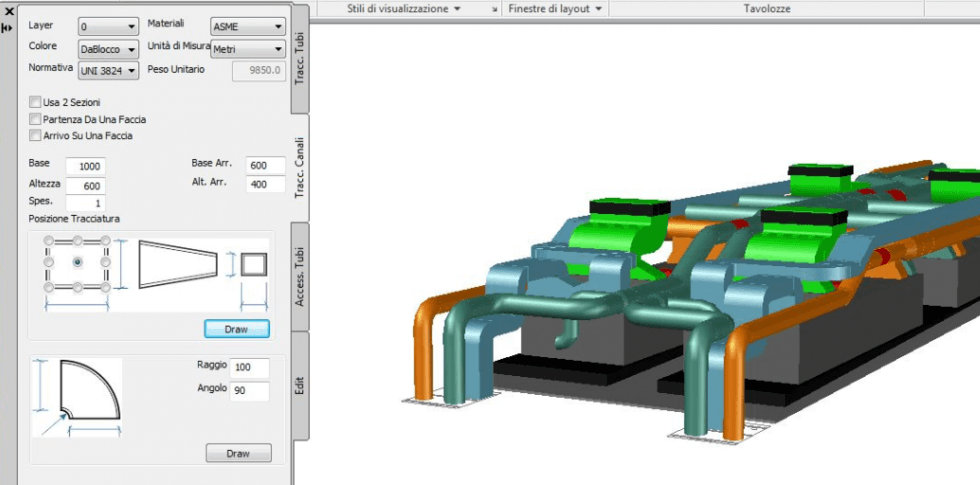Select the bottom-right tracing position radio button

[106, 287]
